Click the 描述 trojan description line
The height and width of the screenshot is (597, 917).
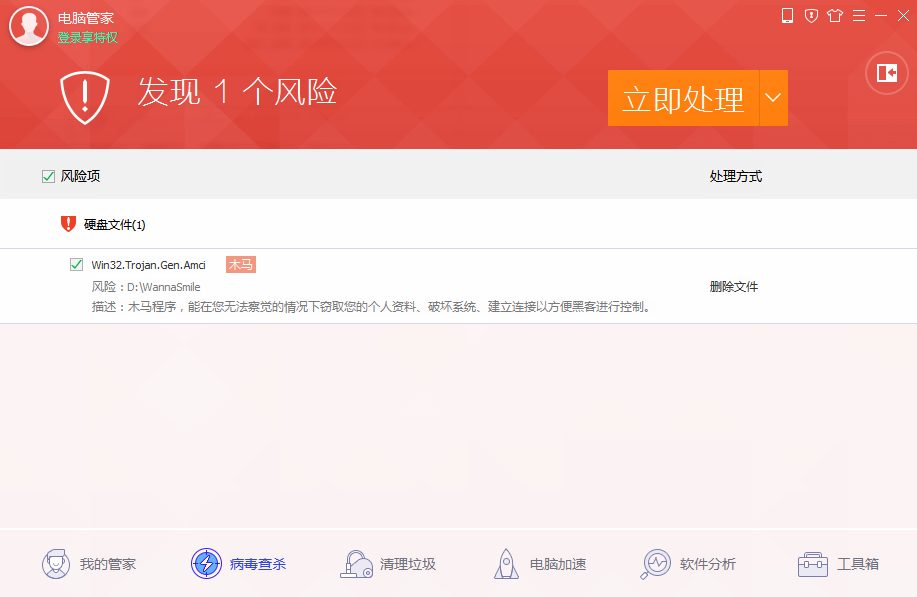[372, 307]
